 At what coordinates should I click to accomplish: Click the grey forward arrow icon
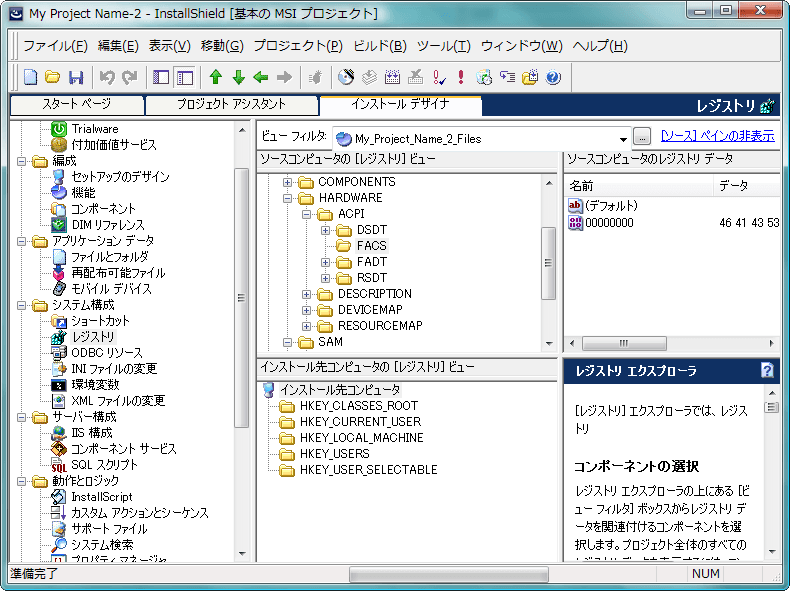coord(285,77)
